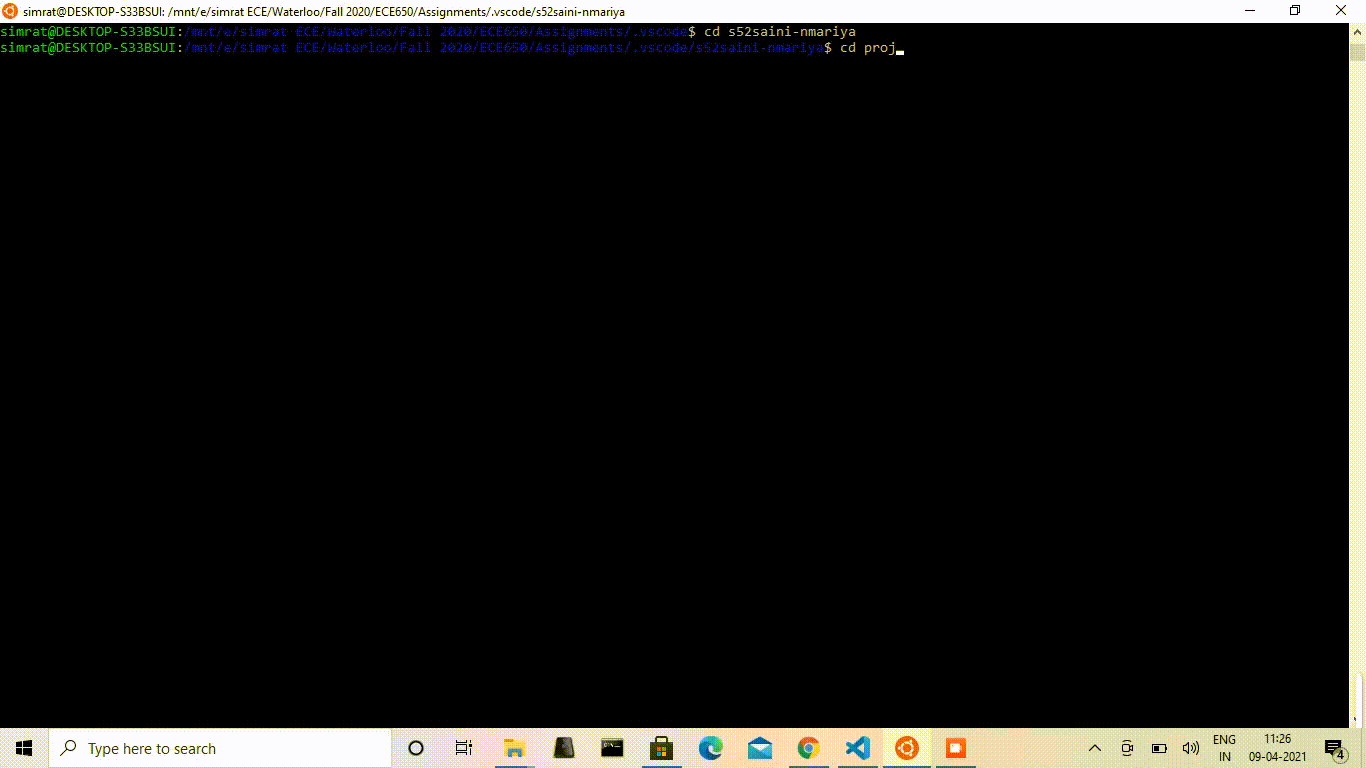Open File Explorer from the taskbar
The height and width of the screenshot is (768, 1366).
tap(514, 748)
